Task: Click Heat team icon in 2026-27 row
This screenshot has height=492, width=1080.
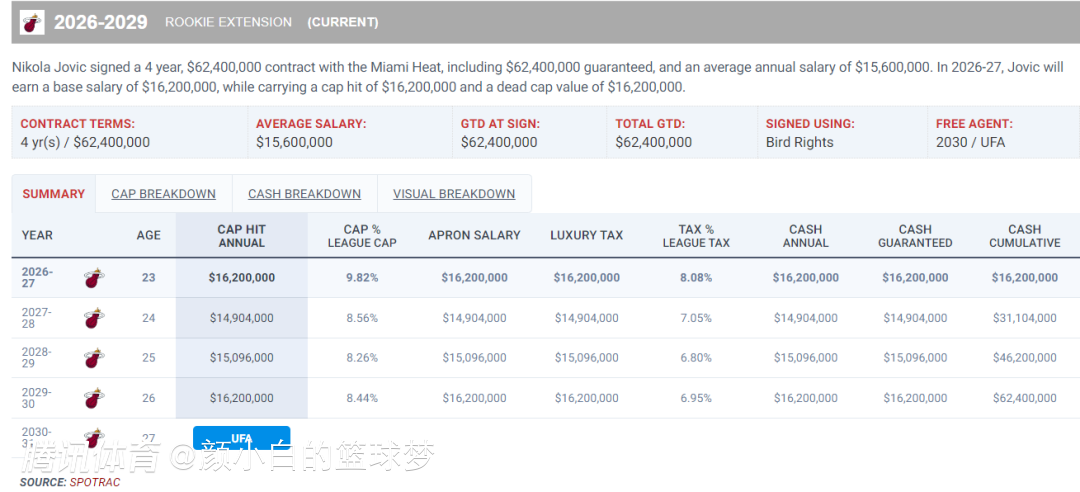Action: pos(94,278)
